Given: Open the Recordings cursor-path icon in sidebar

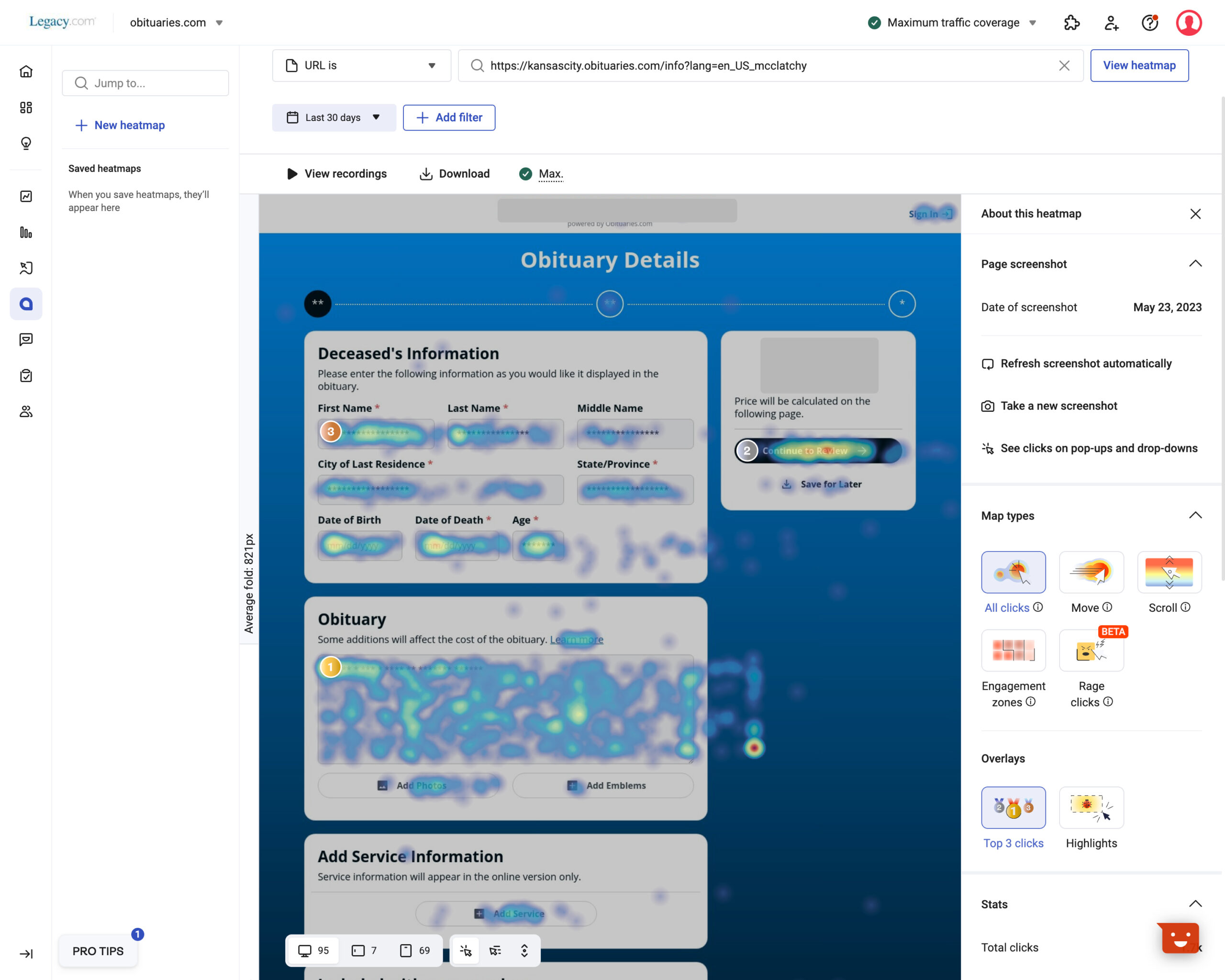Looking at the screenshot, I should tap(26, 268).
